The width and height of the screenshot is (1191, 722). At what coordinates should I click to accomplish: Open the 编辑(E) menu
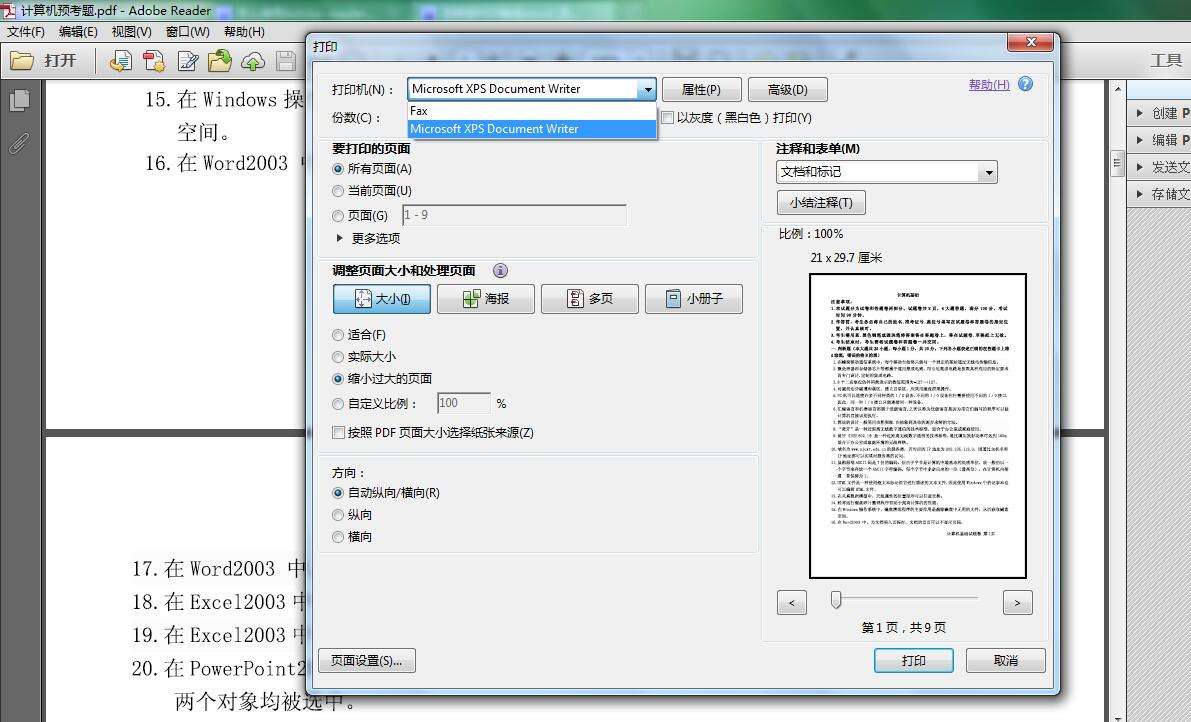pos(78,32)
